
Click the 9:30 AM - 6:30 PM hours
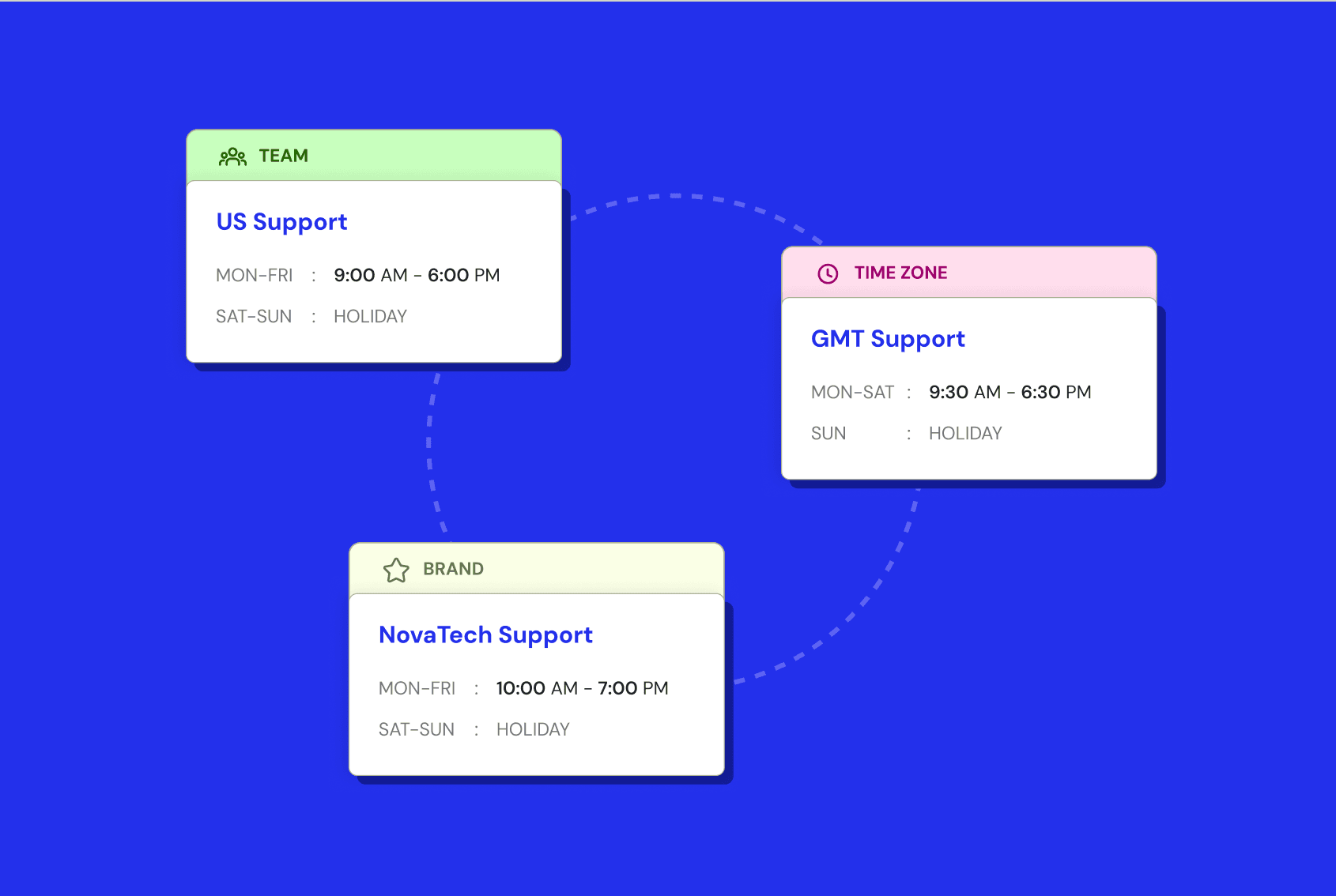[x=1010, y=392]
